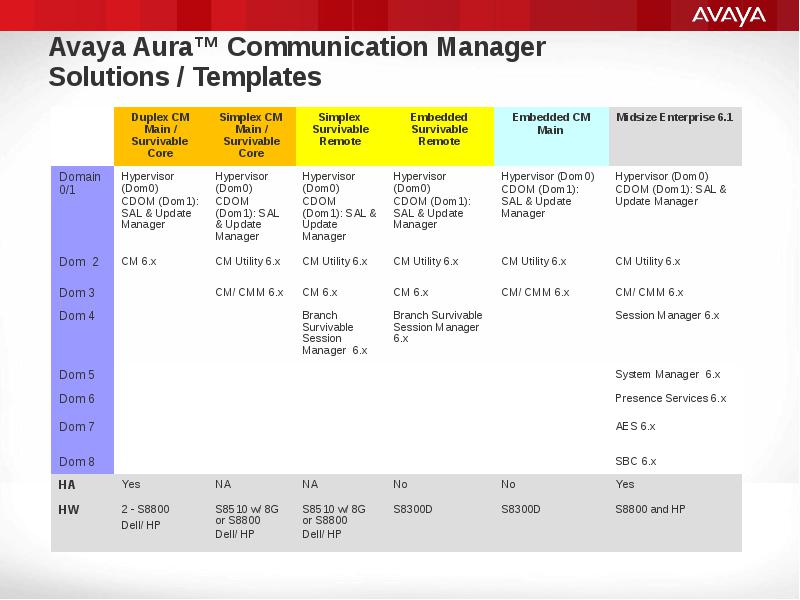The image size is (800, 600).
Task: Select 'CM 6.x' under Embedded Survivable Remote
Action: 411,293
